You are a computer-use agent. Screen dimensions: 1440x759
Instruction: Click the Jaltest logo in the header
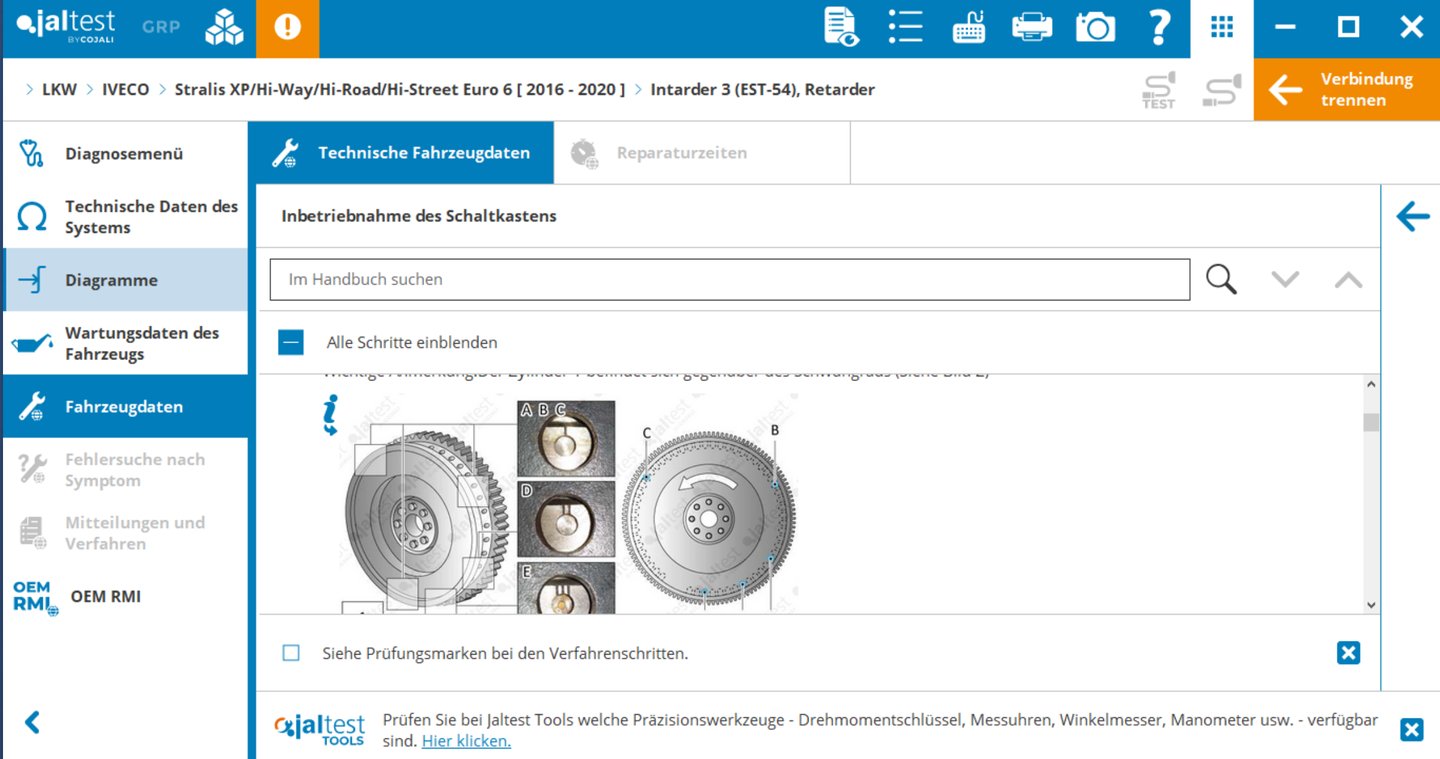66,28
